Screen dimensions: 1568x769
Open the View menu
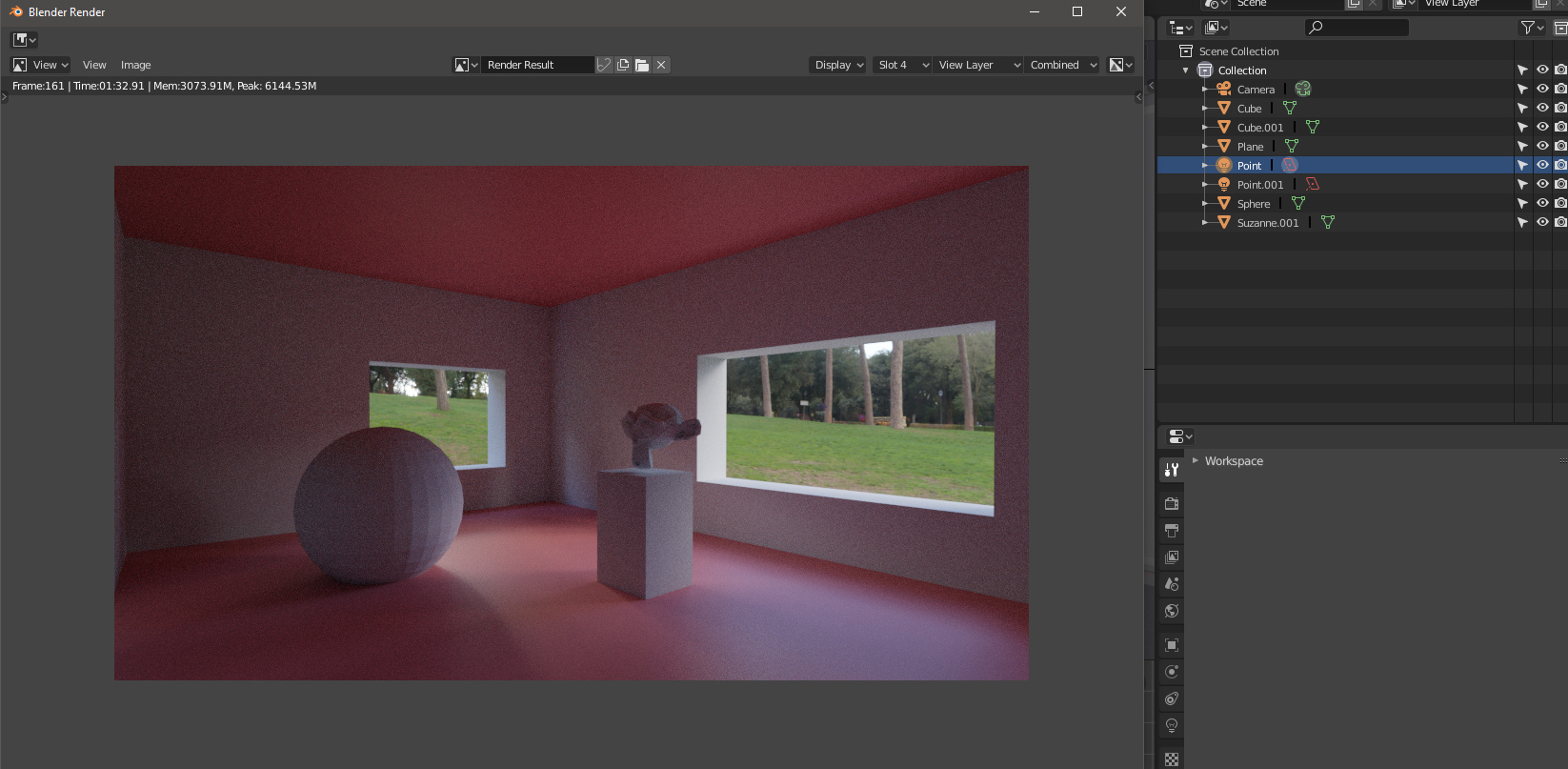(94, 65)
